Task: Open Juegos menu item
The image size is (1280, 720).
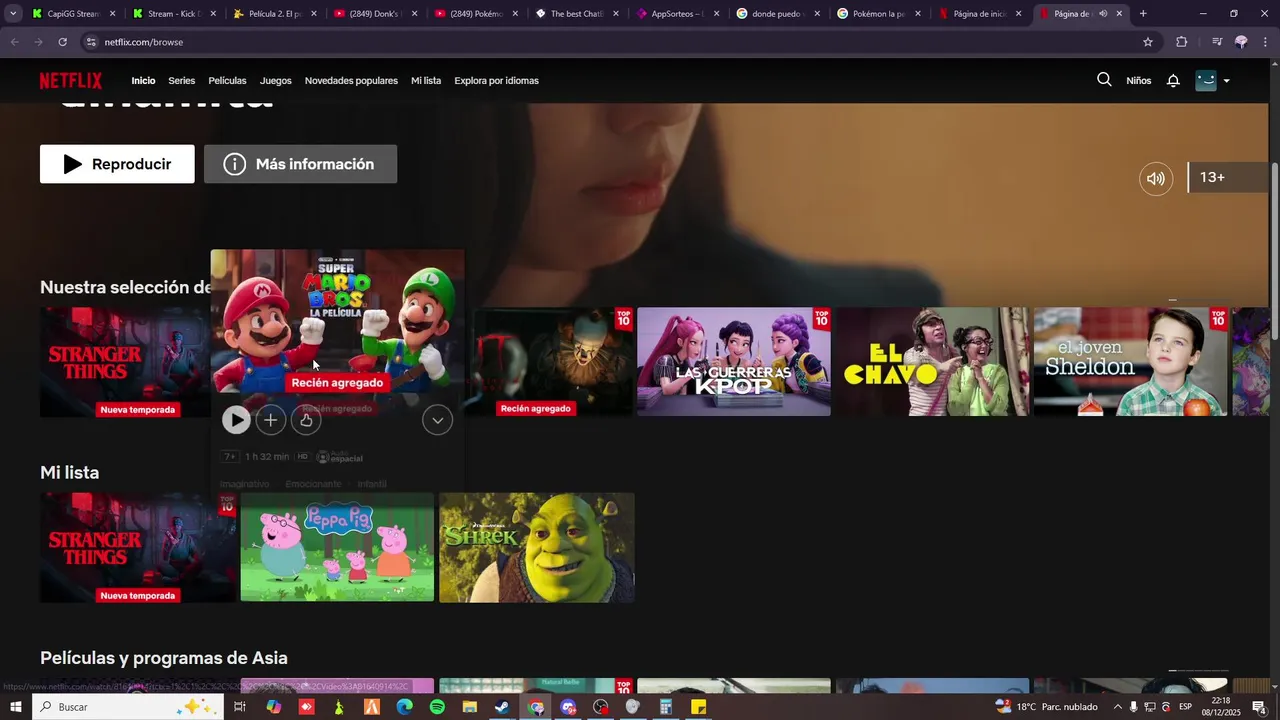Action: click(276, 81)
